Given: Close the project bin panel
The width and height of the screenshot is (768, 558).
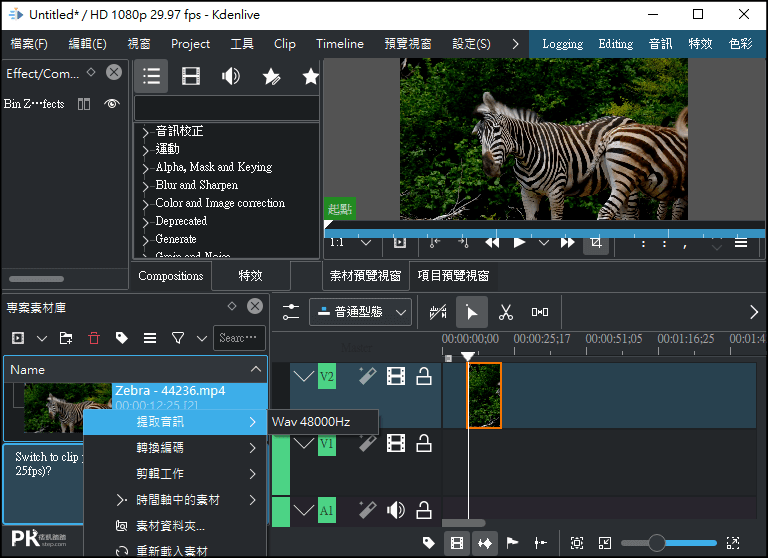Looking at the screenshot, I should pyautogui.click(x=255, y=306).
